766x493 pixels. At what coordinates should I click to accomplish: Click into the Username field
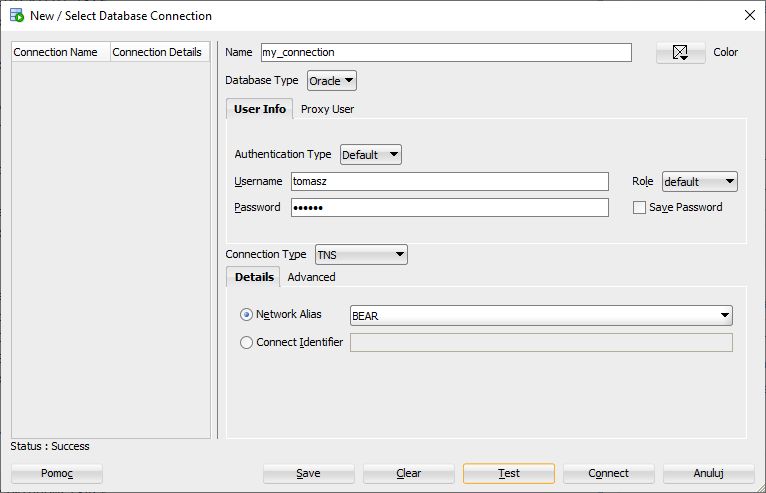(x=449, y=181)
